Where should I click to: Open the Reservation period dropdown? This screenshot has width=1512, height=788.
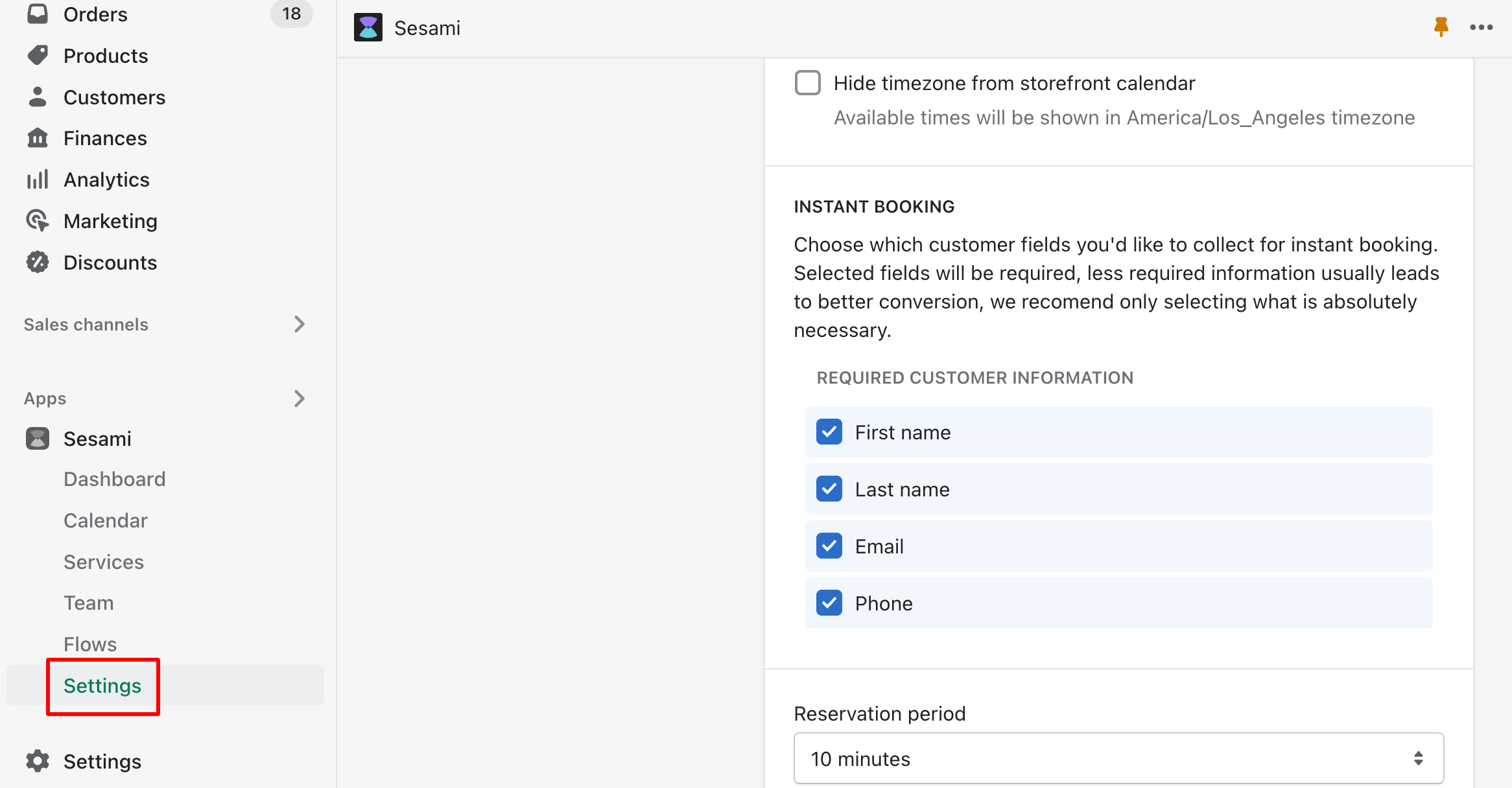[1119, 759]
